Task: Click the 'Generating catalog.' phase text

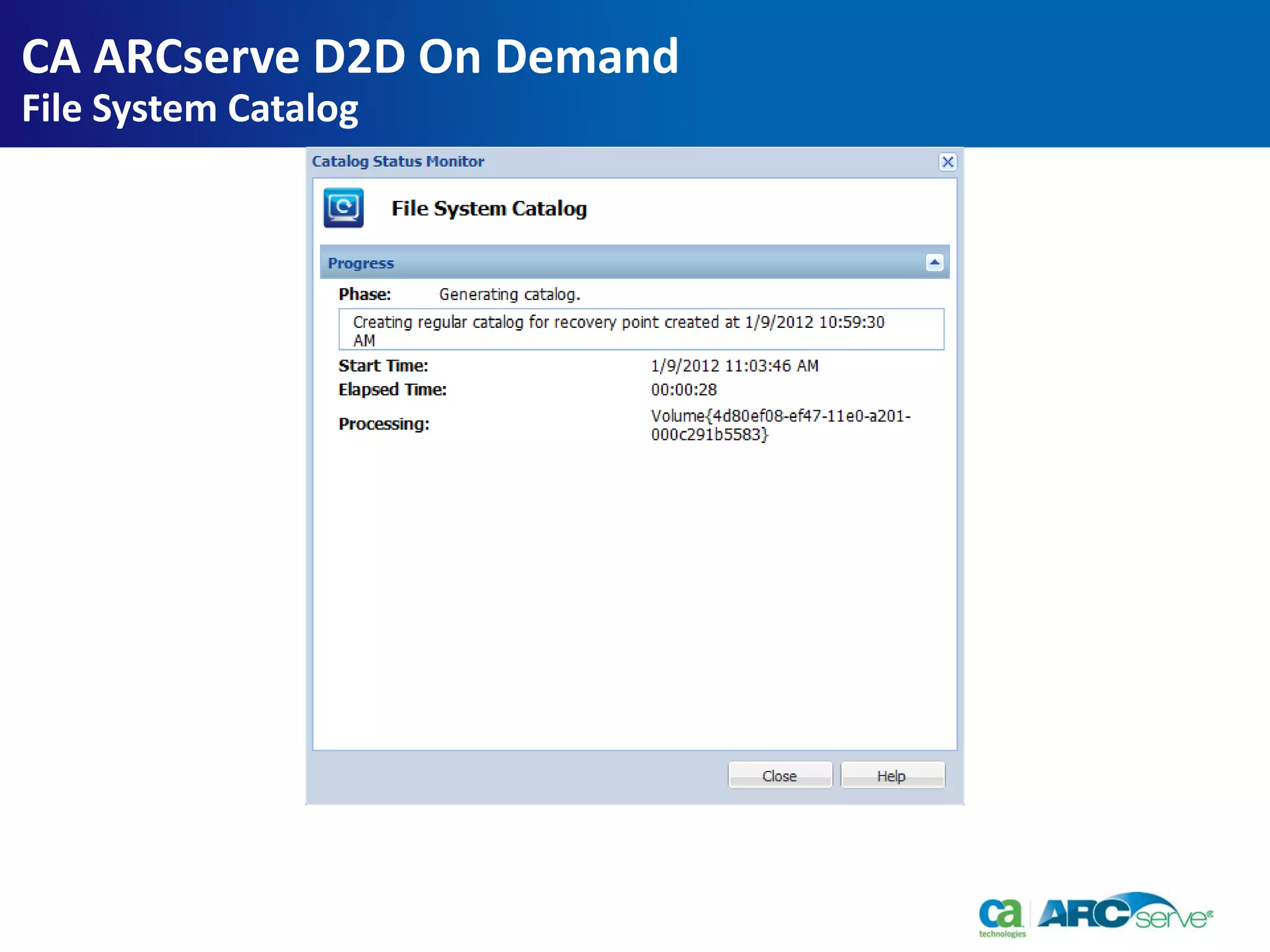Action: (x=510, y=294)
